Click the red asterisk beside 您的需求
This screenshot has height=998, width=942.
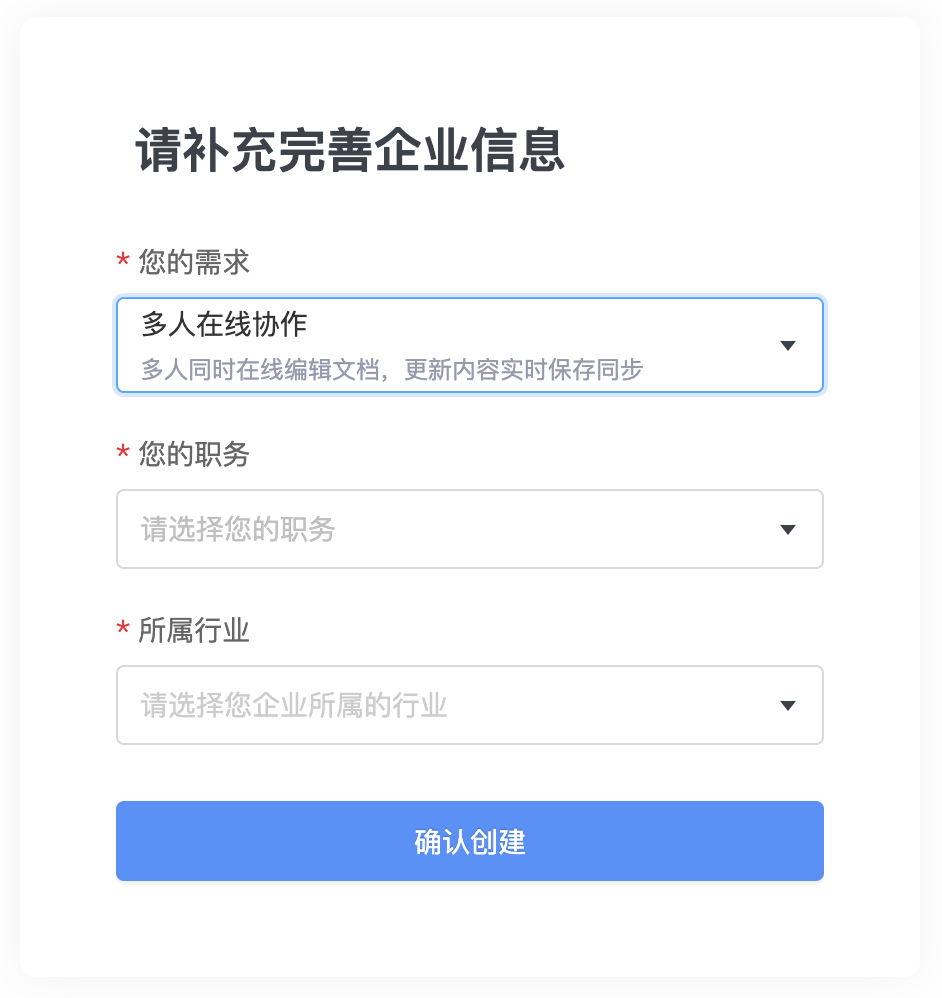pos(123,260)
